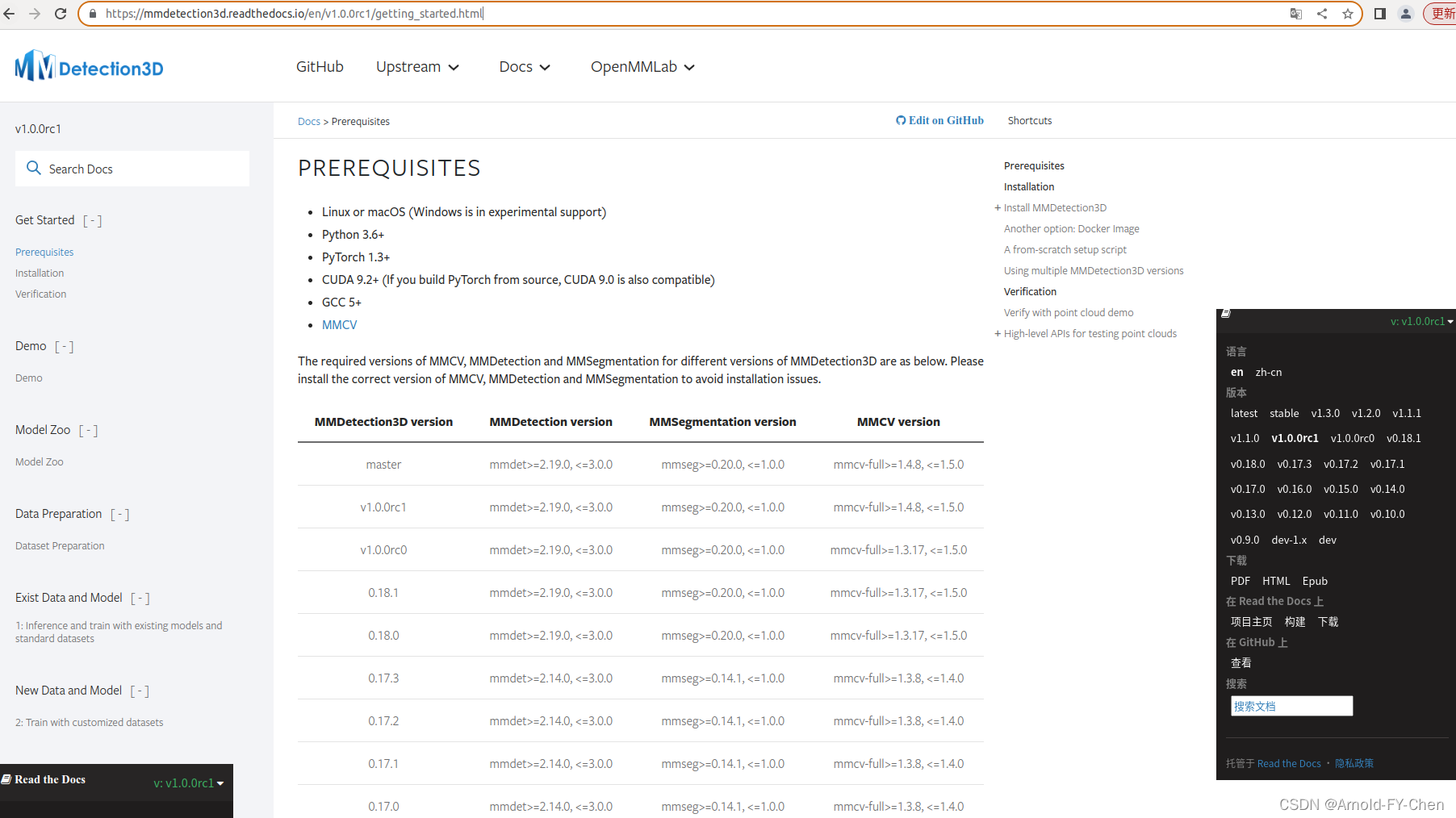Expand the OpenMMLab dropdown menu
1456x818 pixels.
pyautogui.click(x=642, y=67)
